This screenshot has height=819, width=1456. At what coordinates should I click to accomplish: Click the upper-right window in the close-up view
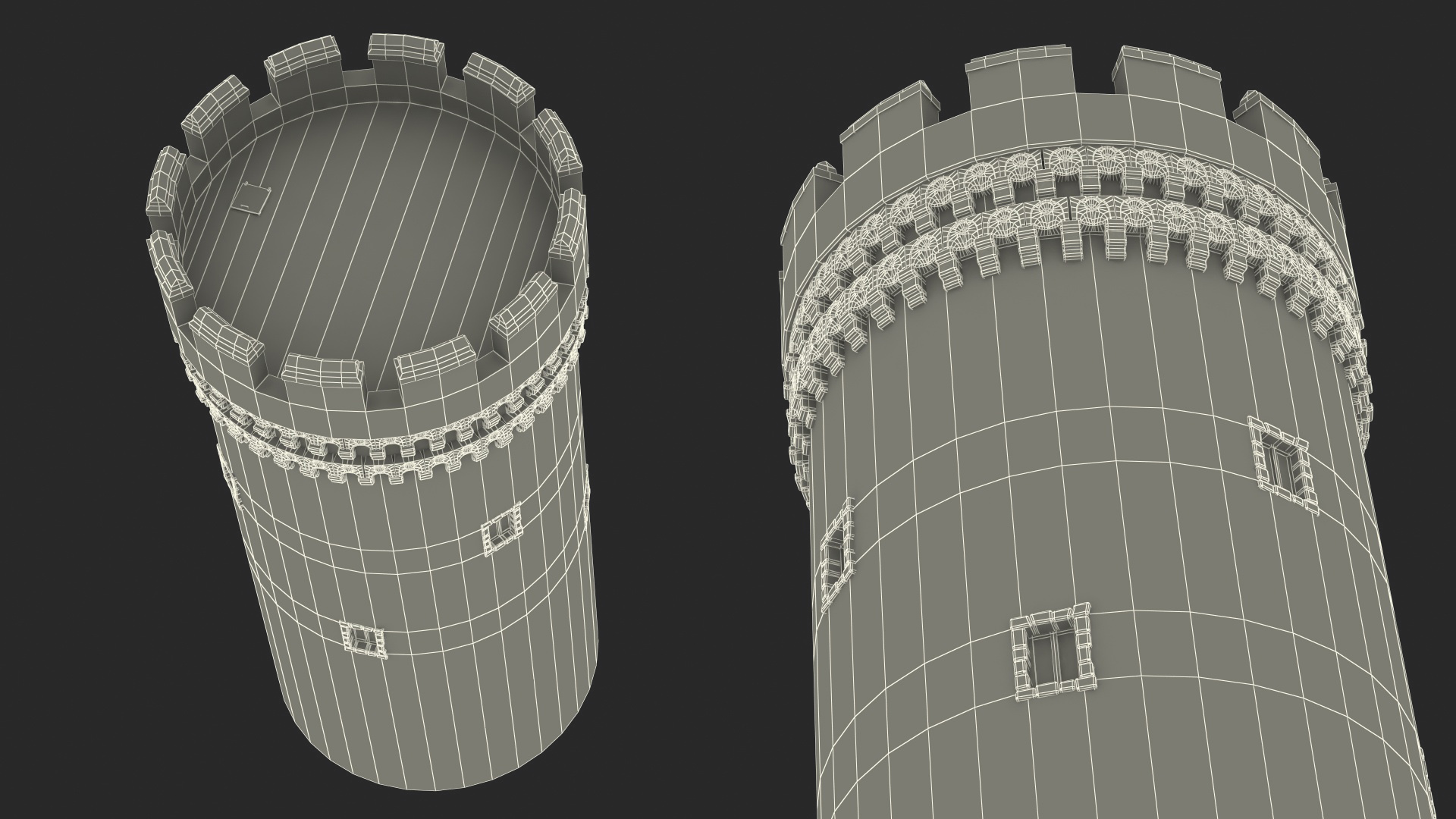pyautogui.click(x=1284, y=466)
